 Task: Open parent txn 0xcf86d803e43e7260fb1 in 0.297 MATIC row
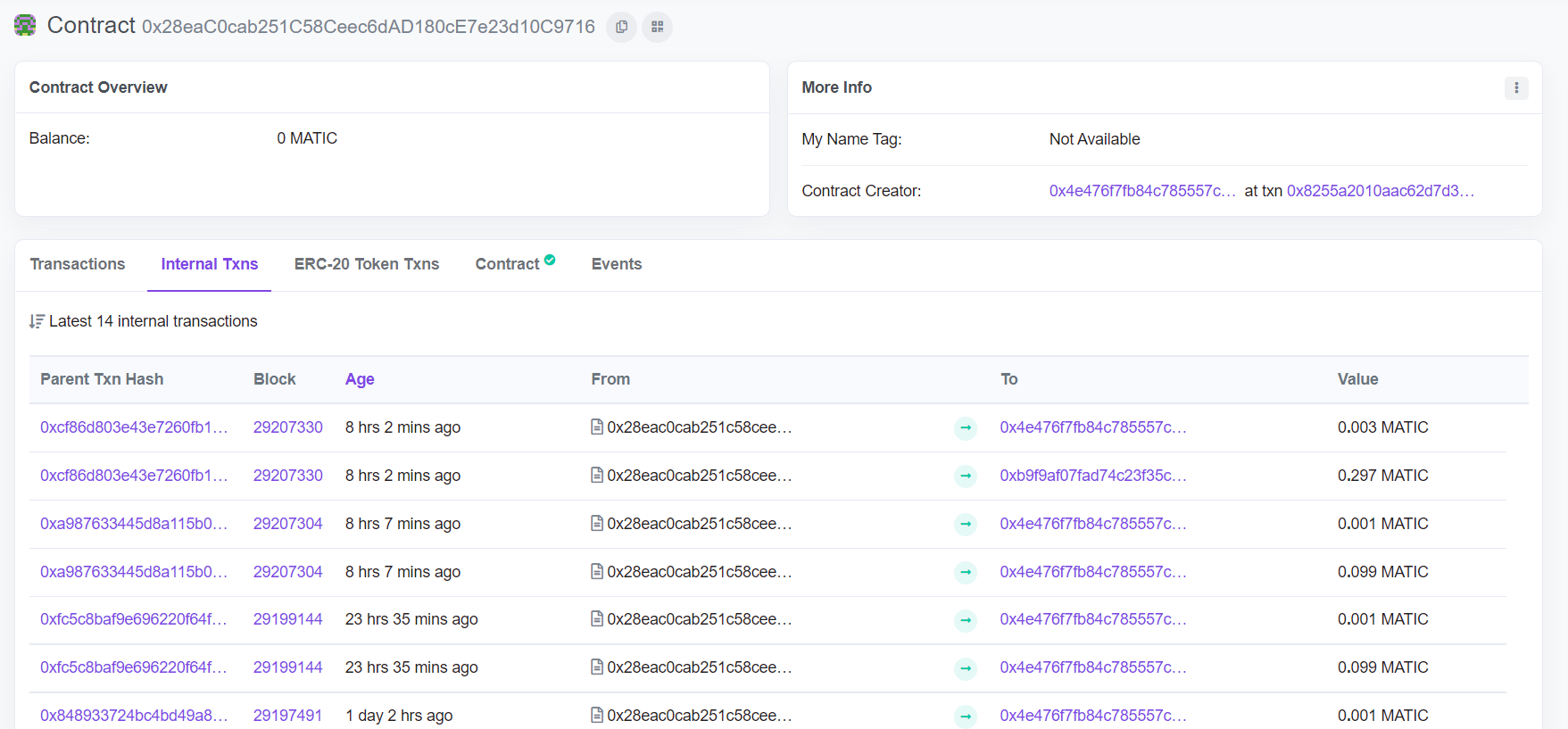tap(134, 476)
